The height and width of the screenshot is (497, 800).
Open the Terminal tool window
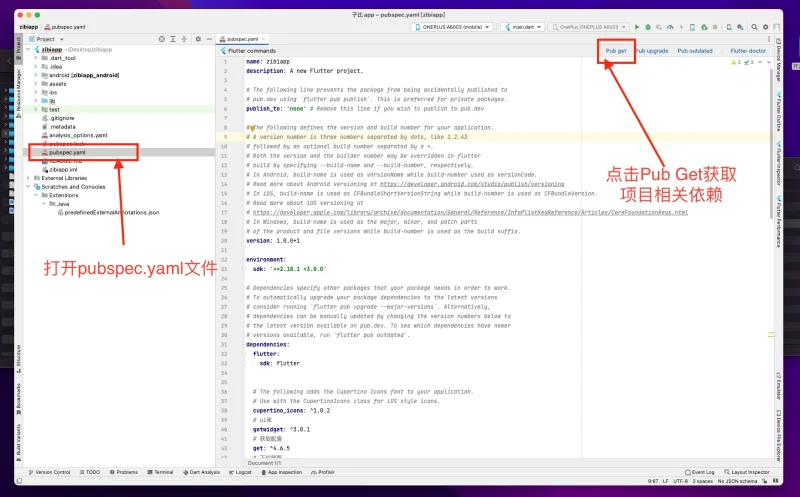[161, 472]
